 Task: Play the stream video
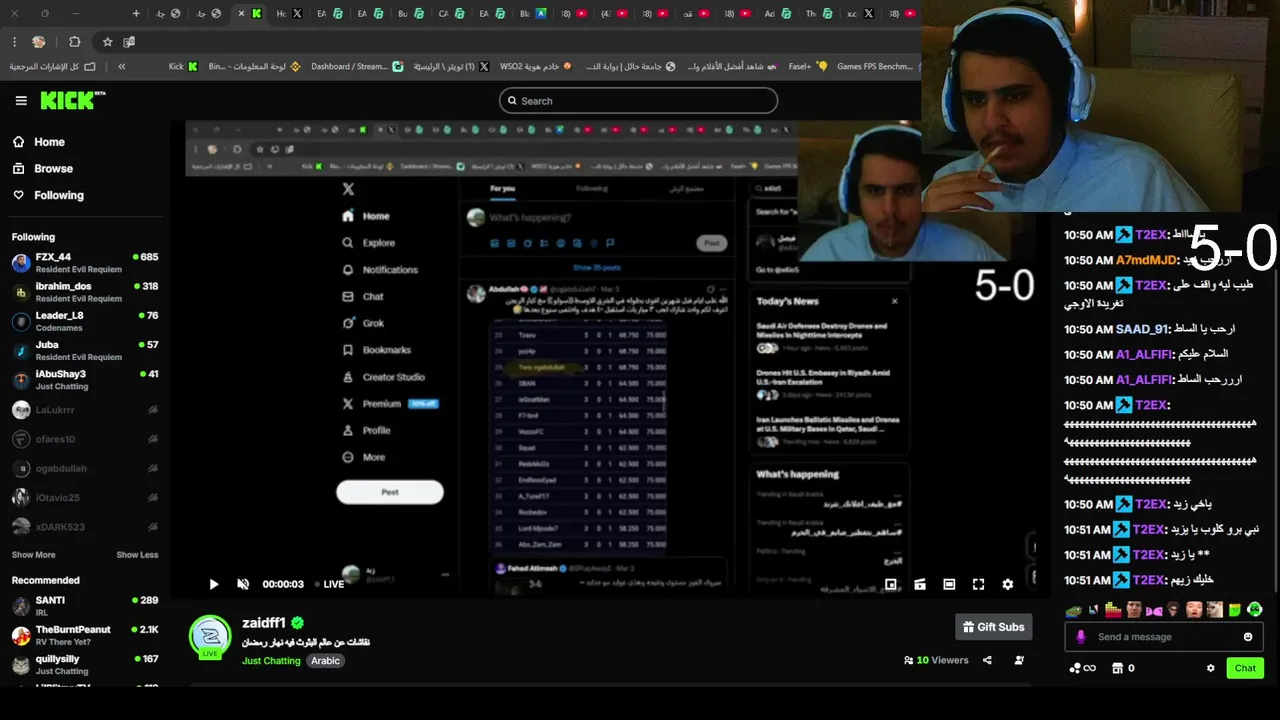click(x=213, y=584)
